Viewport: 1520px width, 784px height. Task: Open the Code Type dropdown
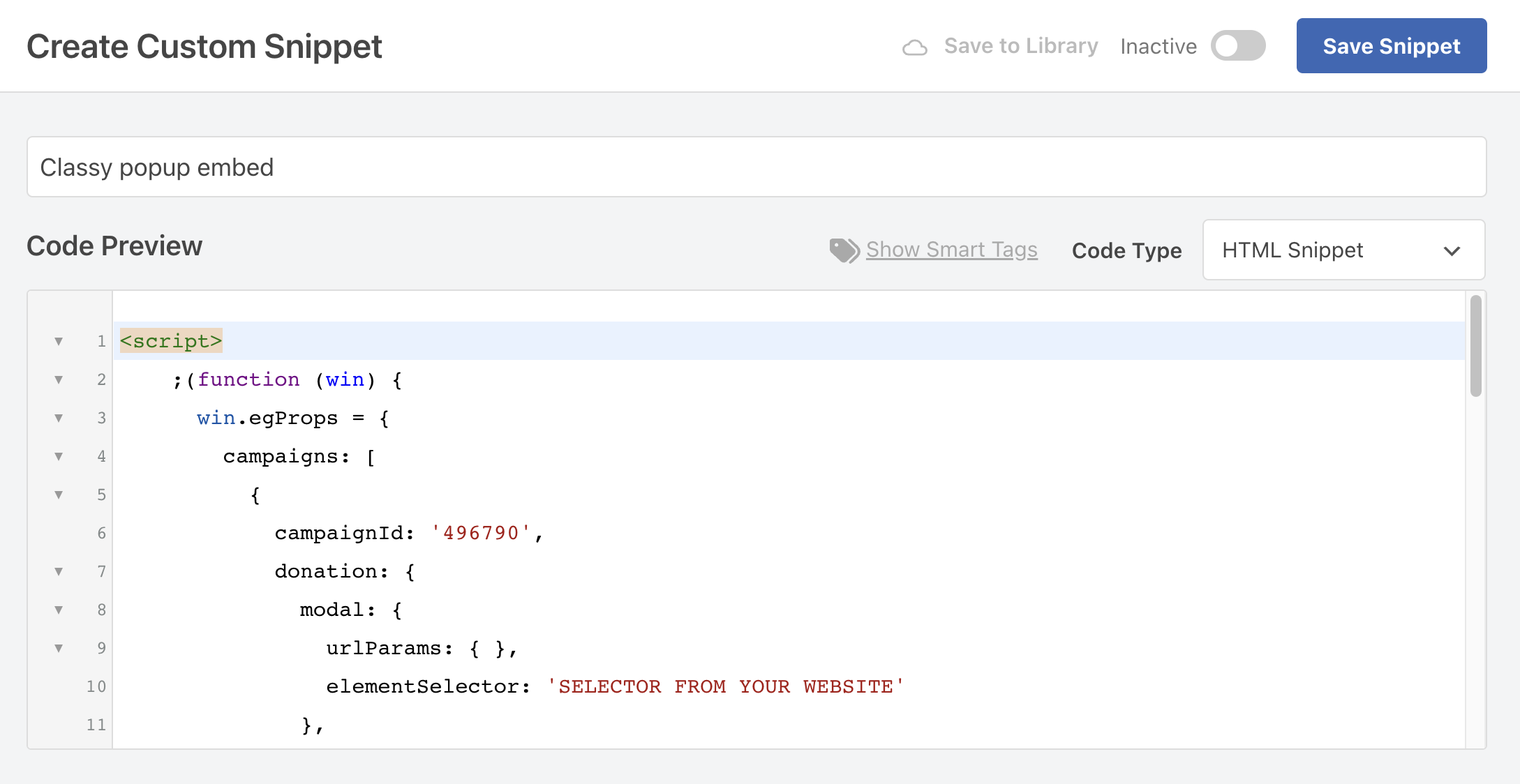(1343, 250)
